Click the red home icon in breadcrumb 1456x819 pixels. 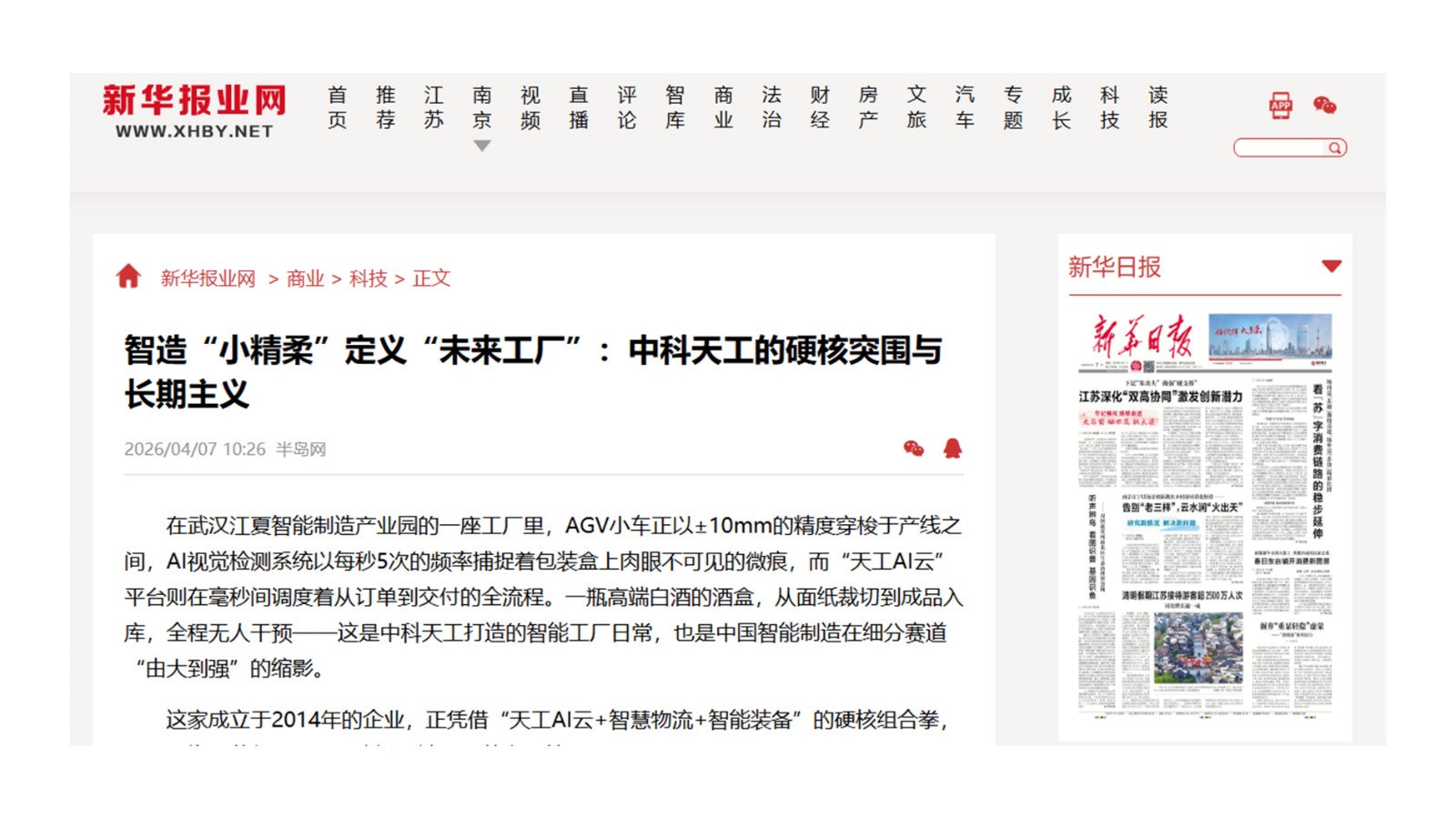(x=128, y=277)
